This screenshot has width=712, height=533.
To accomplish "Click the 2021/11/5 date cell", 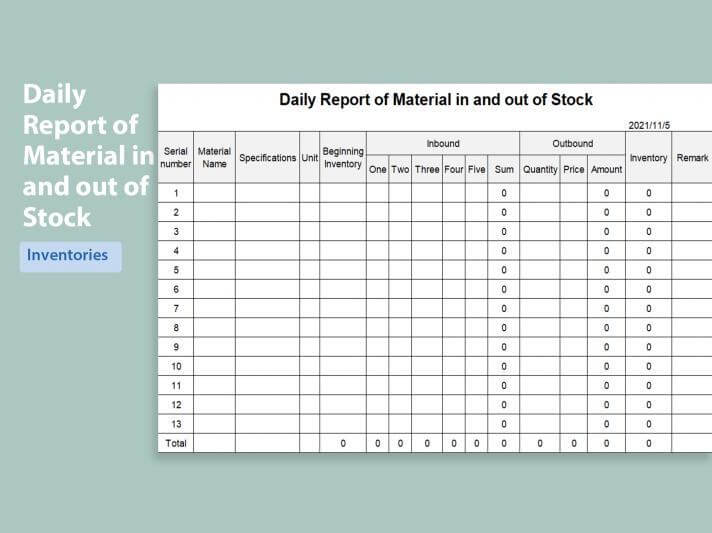I will (649, 125).
